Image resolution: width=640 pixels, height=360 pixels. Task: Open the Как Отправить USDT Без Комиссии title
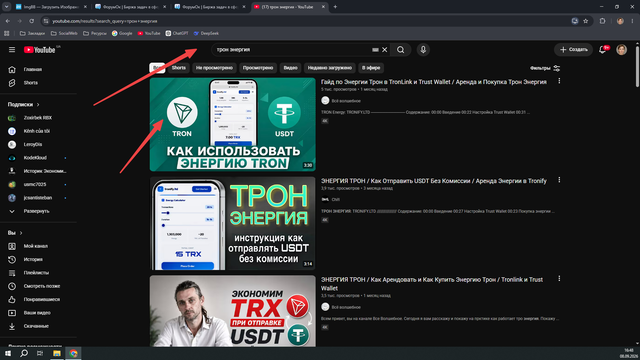click(x=433, y=181)
